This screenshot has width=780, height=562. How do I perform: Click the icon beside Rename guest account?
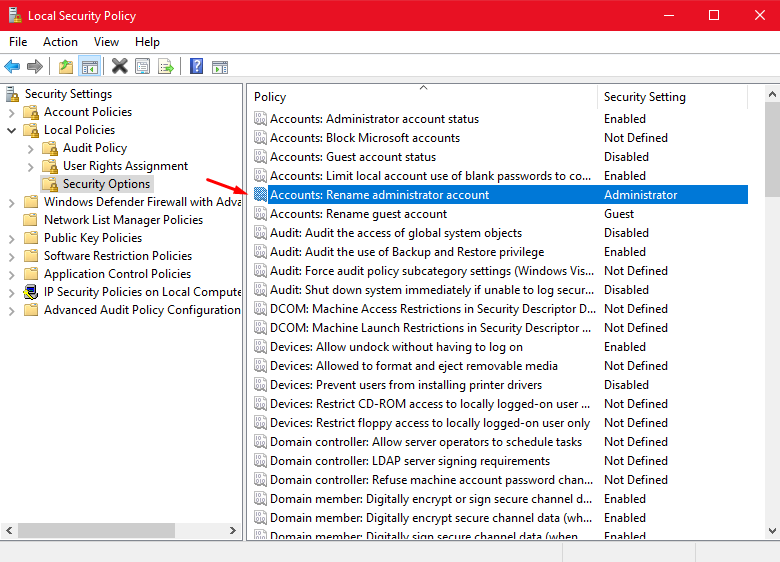point(260,213)
